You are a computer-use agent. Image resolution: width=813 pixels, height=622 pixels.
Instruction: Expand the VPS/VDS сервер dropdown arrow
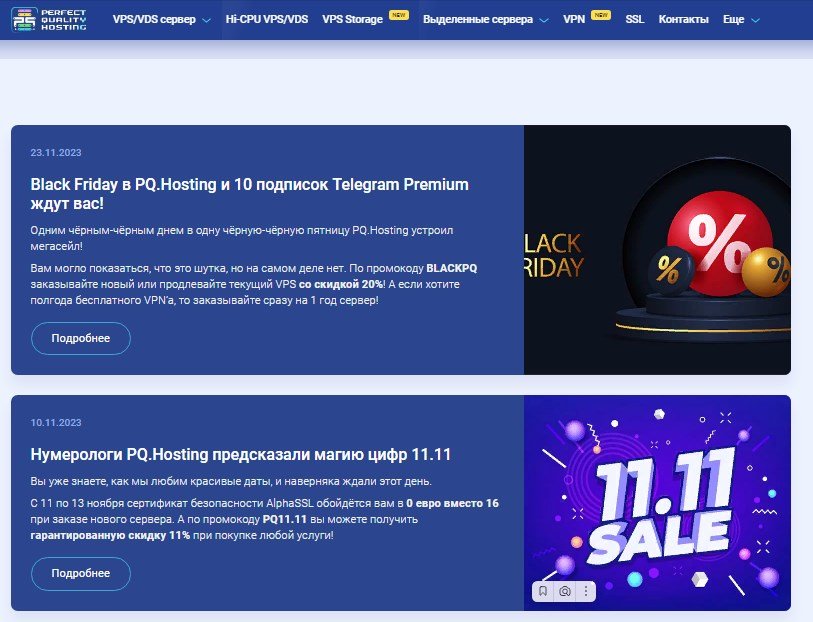click(x=206, y=20)
